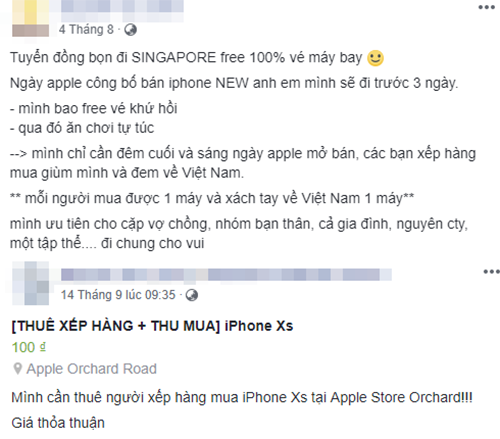Click the 'mỗi người mua được 1 máy' line

(x=212, y=199)
